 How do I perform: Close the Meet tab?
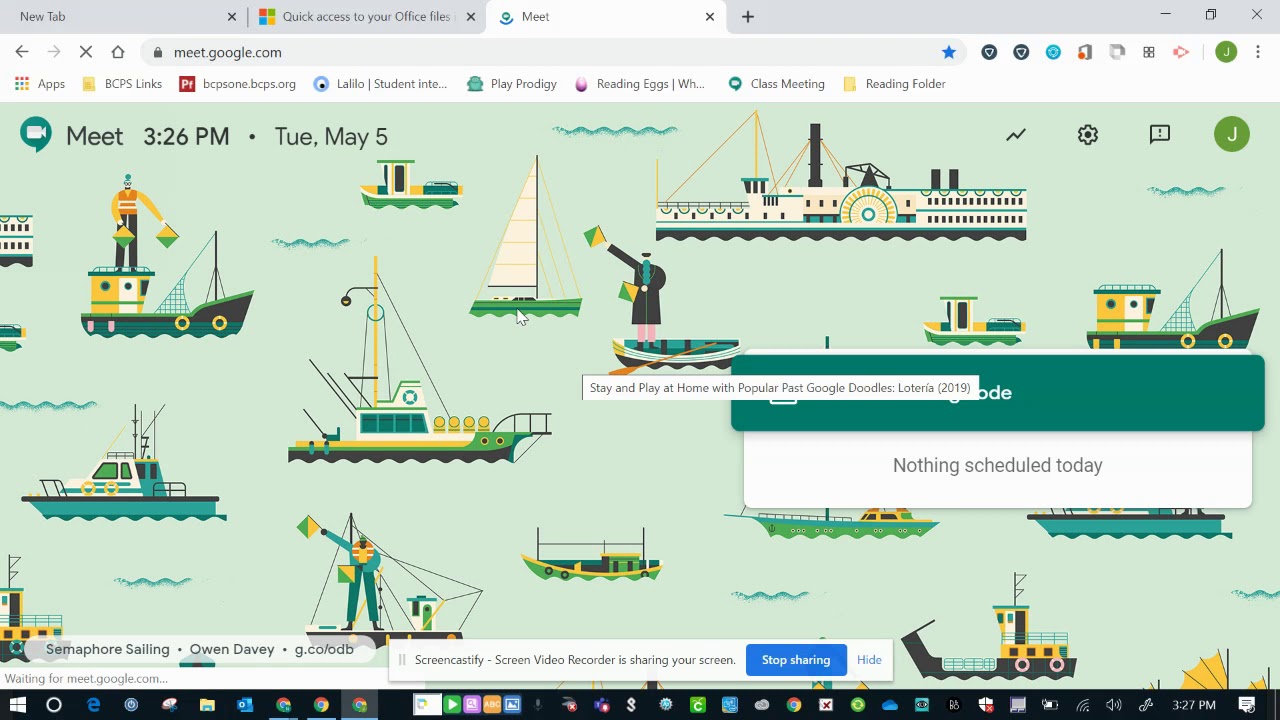pyautogui.click(x=710, y=17)
